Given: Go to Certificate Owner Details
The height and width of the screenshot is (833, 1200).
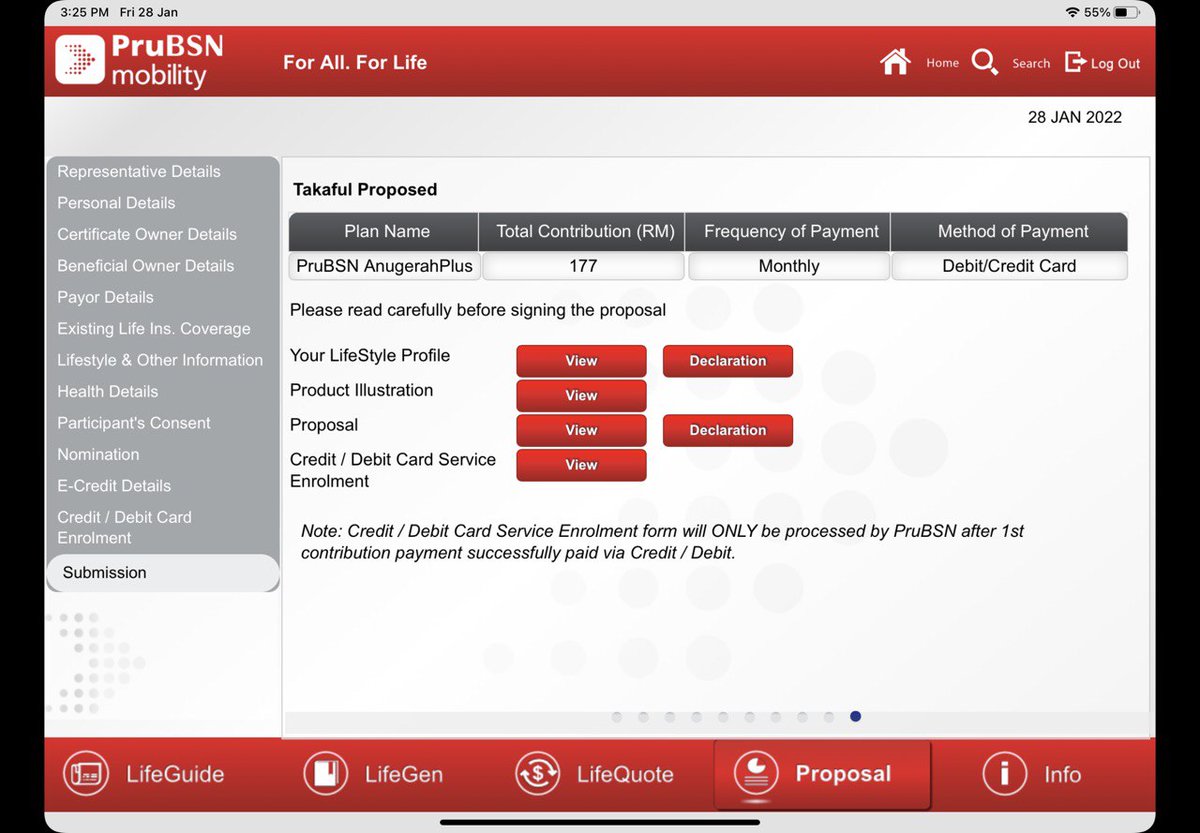Looking at the screenshot, I should [x=147, y=234].
